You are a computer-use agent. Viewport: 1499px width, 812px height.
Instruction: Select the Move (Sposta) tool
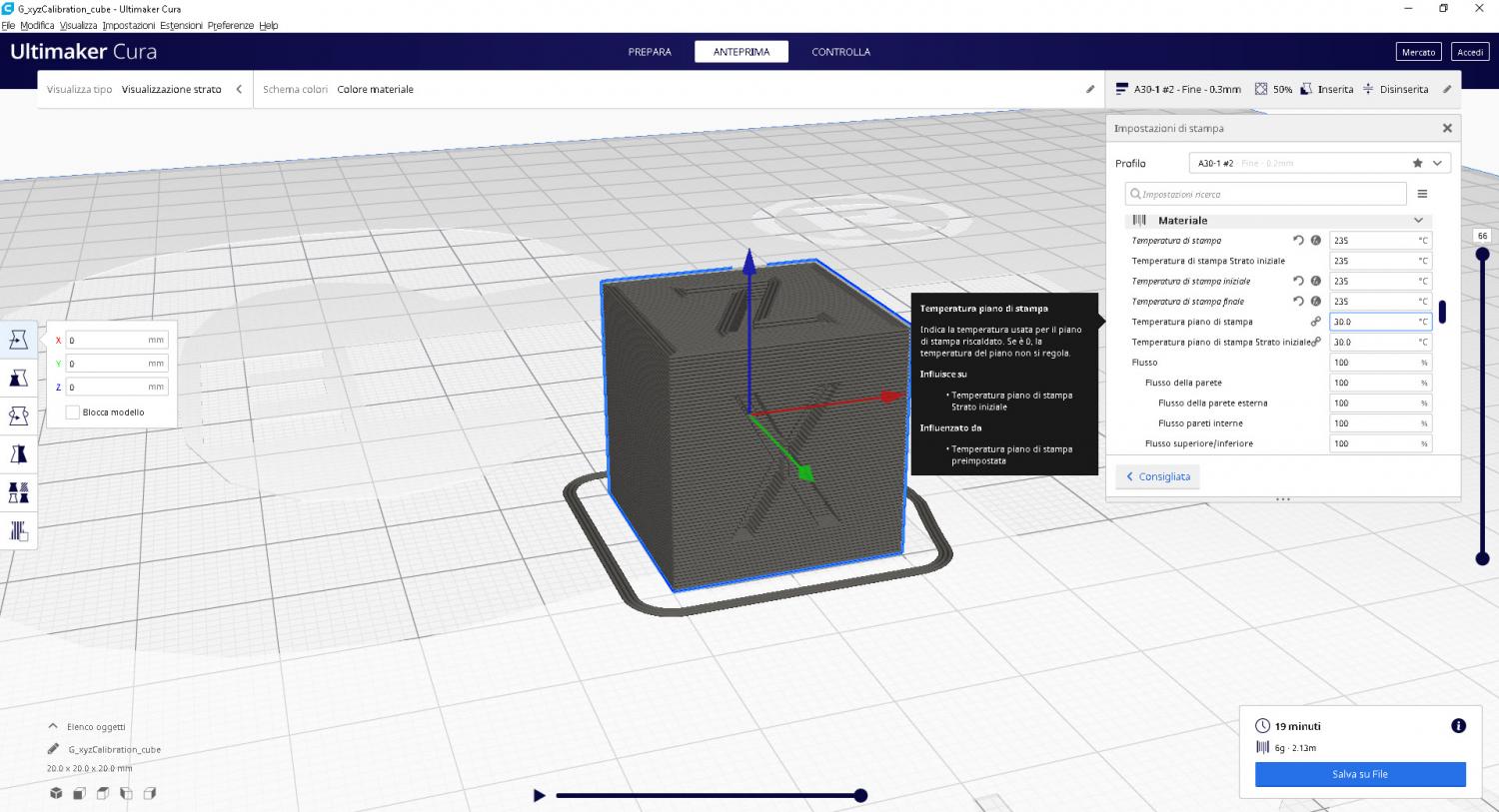[x=18, y=340]
